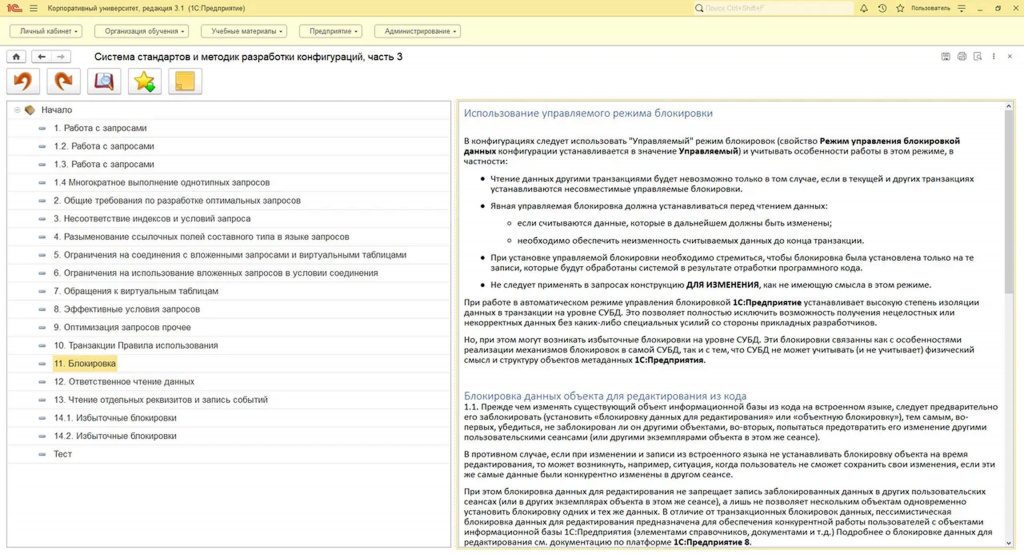Click the home icon button
This screenshot has width=1024, height=554.
pos(16,57)
